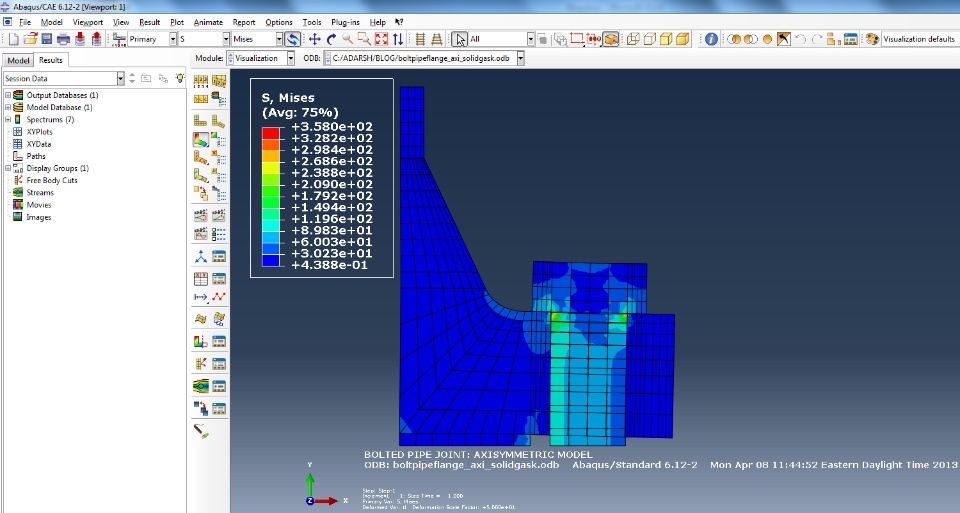The width and height of the screenshot is (960, 513).
Task: Open the Color Code palette icon
Action: pyautogui.click(x=872, y=39)
